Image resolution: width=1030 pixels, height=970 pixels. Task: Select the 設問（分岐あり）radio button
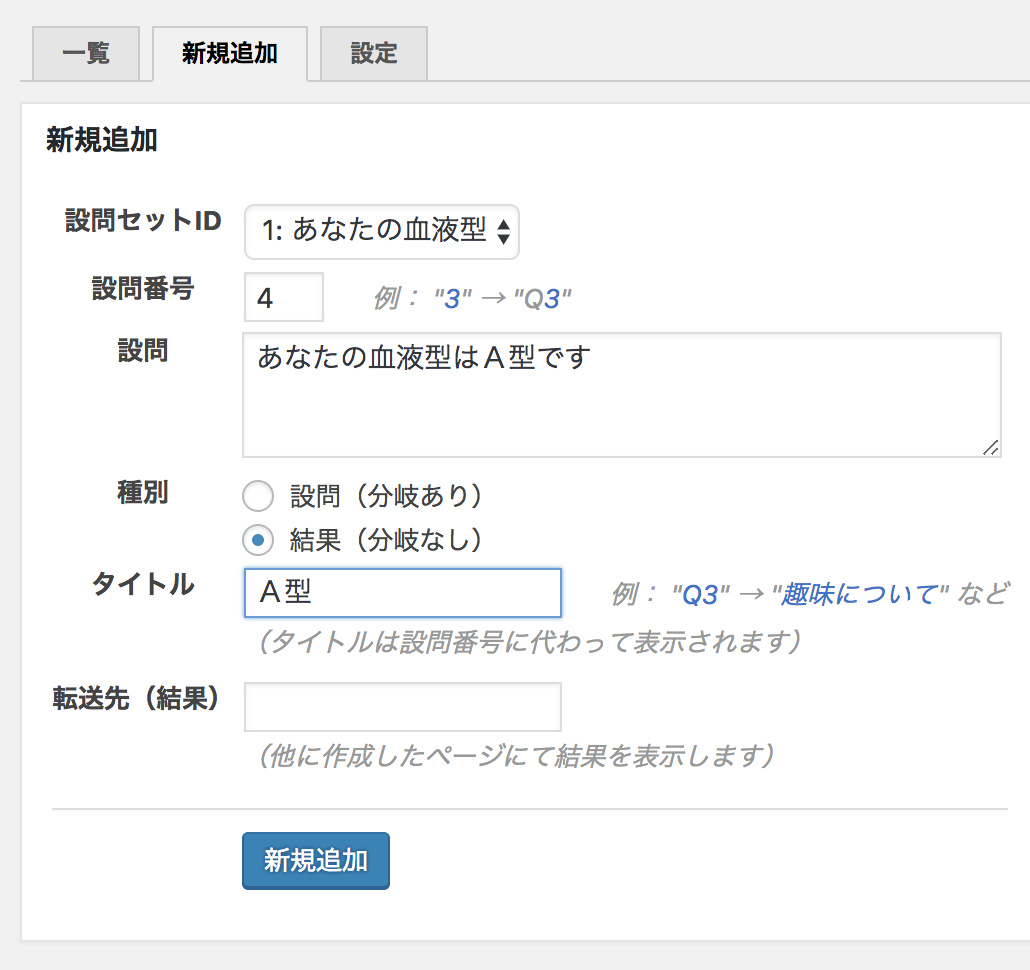tap(258, 495)
